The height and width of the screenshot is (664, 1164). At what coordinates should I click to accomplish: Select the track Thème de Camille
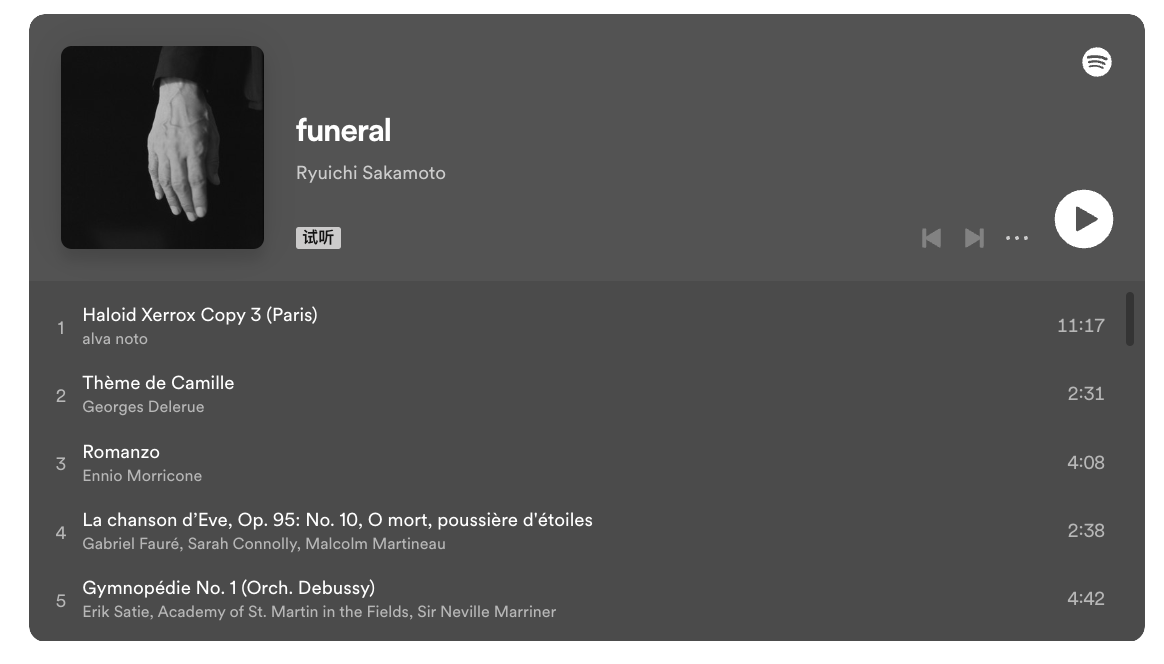click(158, 383)
